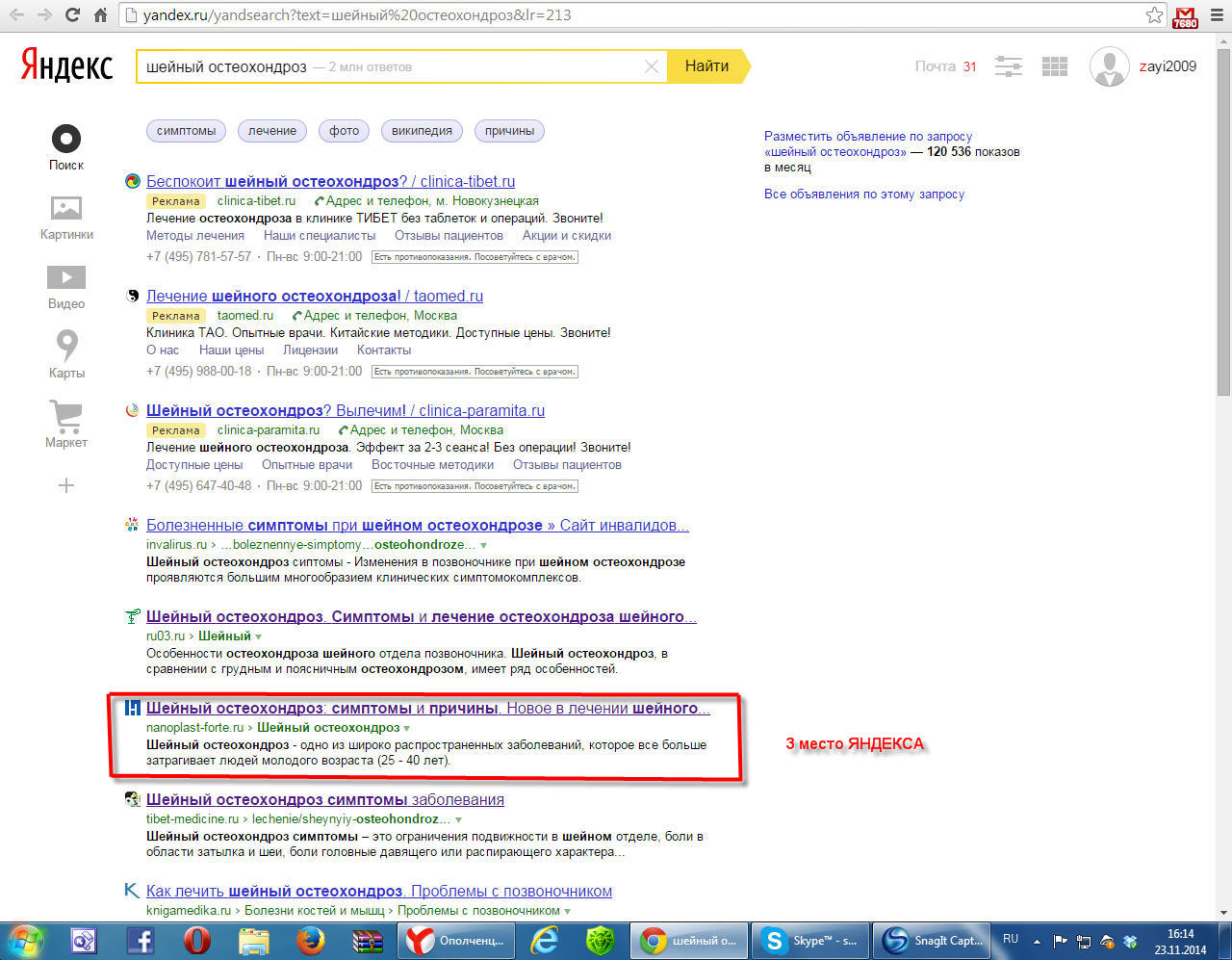Image resolution: width=1232 pixels, height=960 pixels.
Task: Open the browser home page icon
Action: (100, 15)
